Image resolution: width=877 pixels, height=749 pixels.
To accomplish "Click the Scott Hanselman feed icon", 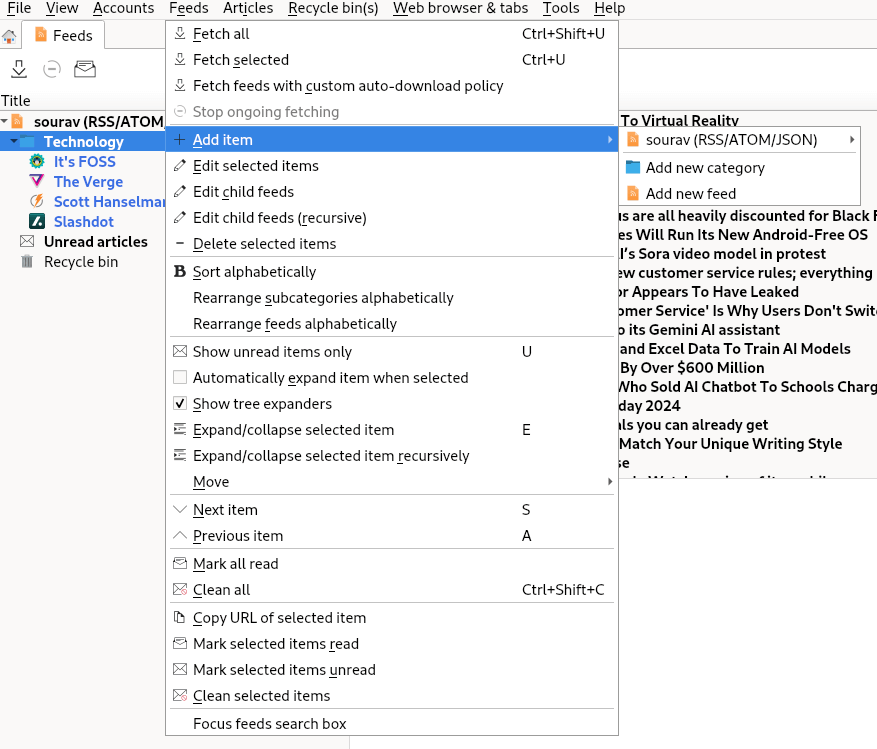I will (x=37, y=202).
